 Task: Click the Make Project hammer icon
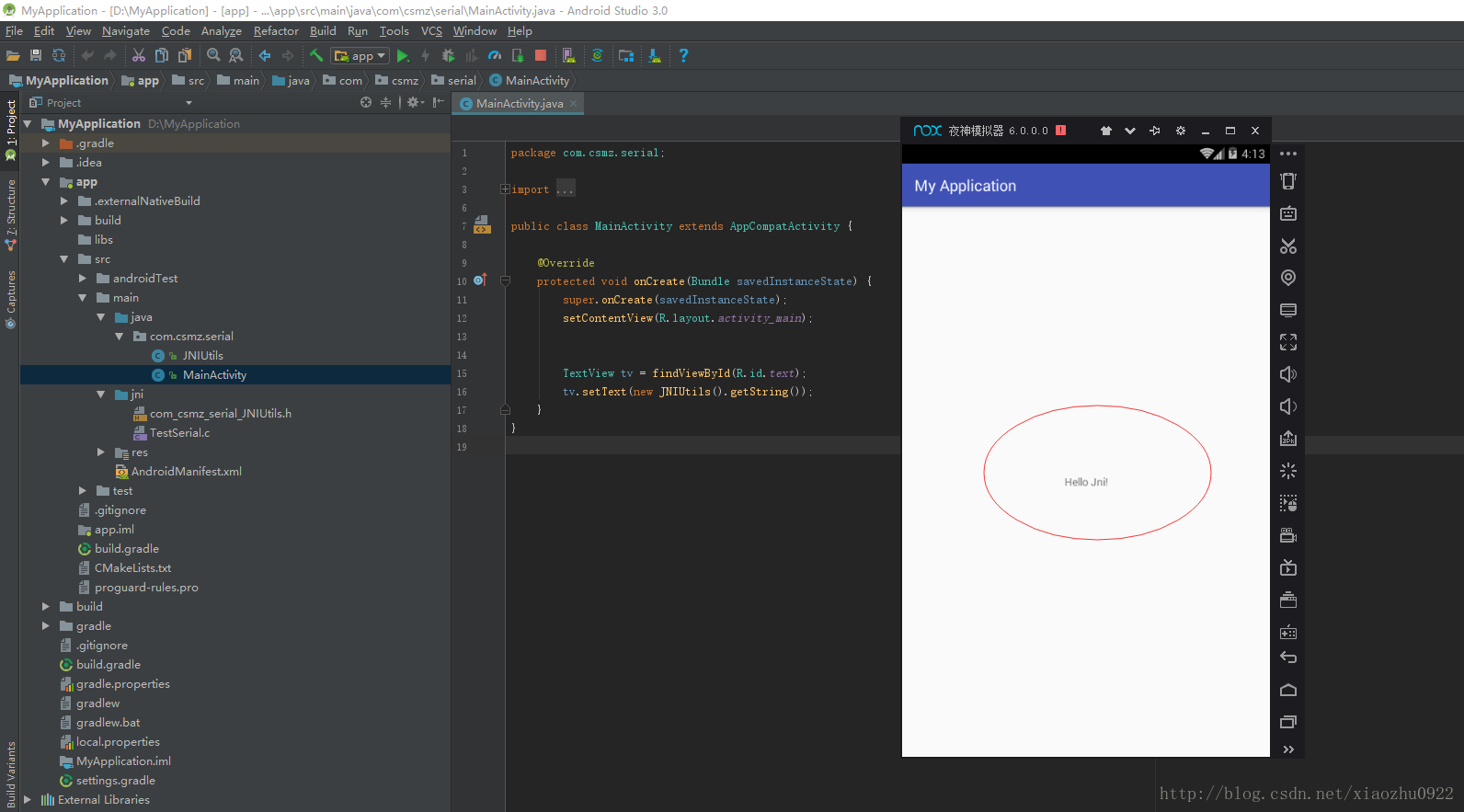[316, 56]
